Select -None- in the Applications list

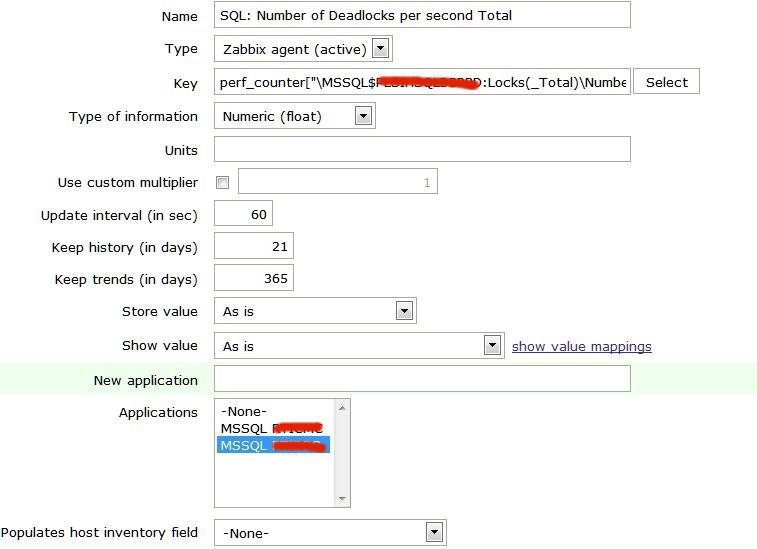click(244, 411)
